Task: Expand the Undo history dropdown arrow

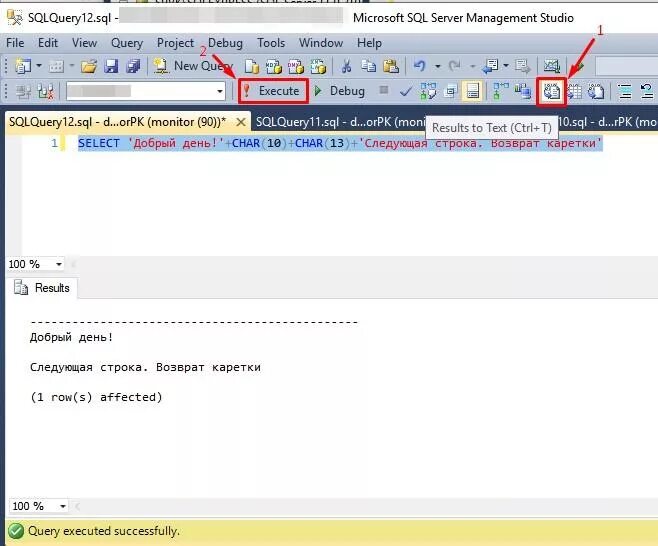Action: [437, 66]
